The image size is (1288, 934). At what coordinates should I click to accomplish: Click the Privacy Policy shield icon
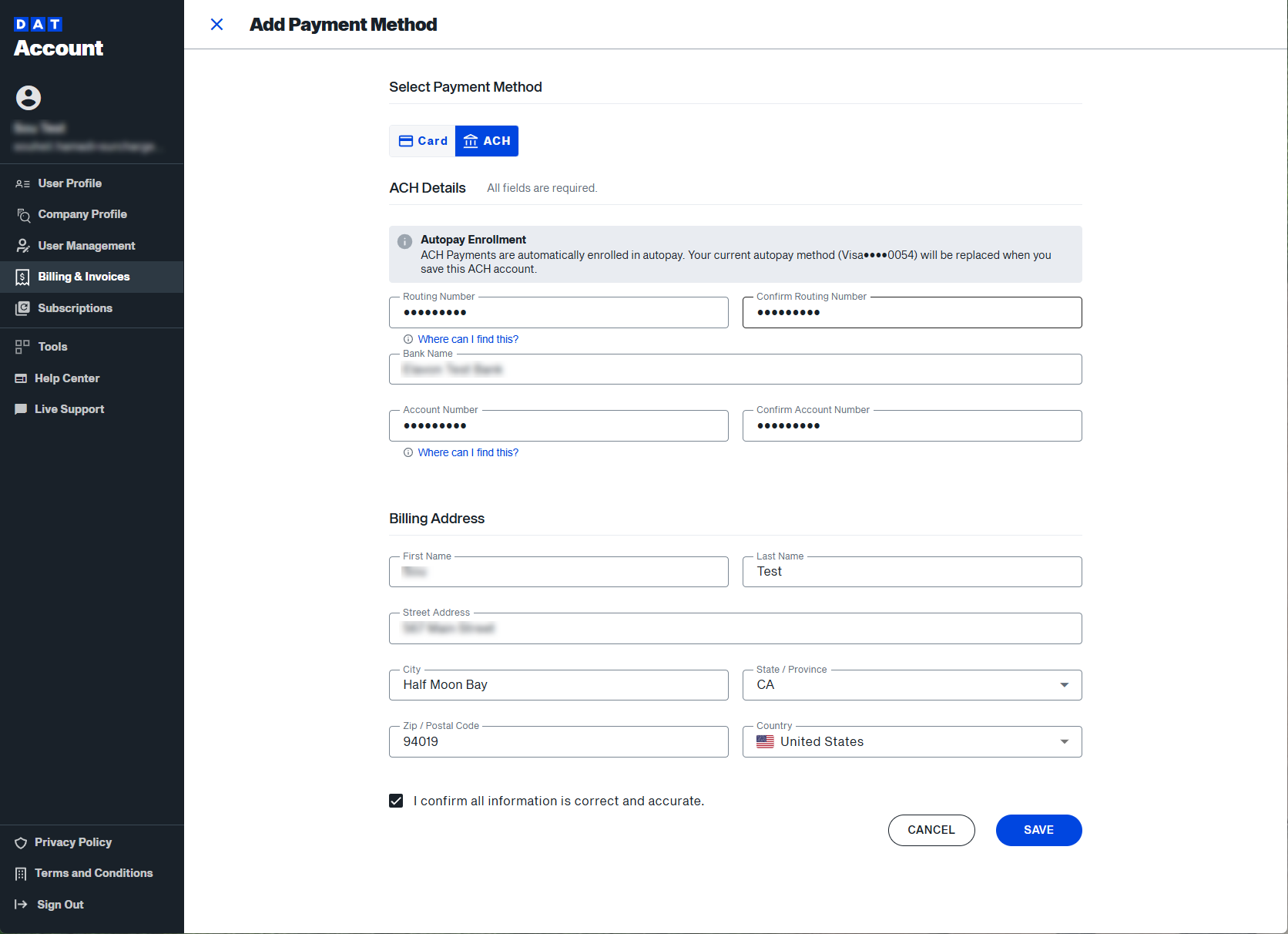[21, 843]
